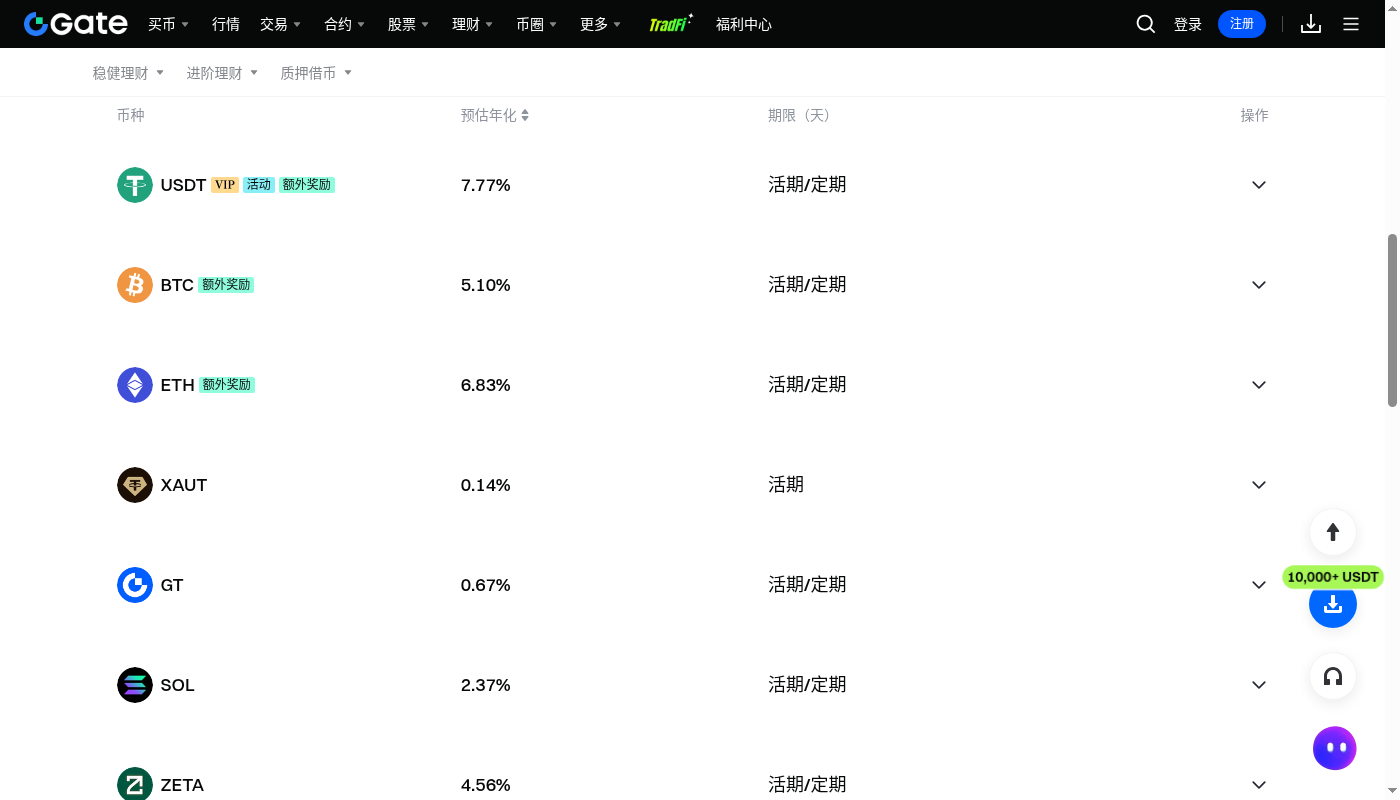The image size is (1400, 800).
Task: Click the USDT coin icon
Action: [135, 185]
